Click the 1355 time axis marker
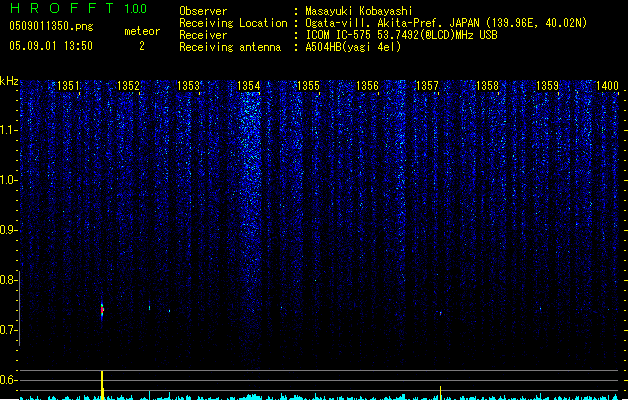The height and width of the screenshot is (400, 629). pyautogui.click(x=308, y=85)
